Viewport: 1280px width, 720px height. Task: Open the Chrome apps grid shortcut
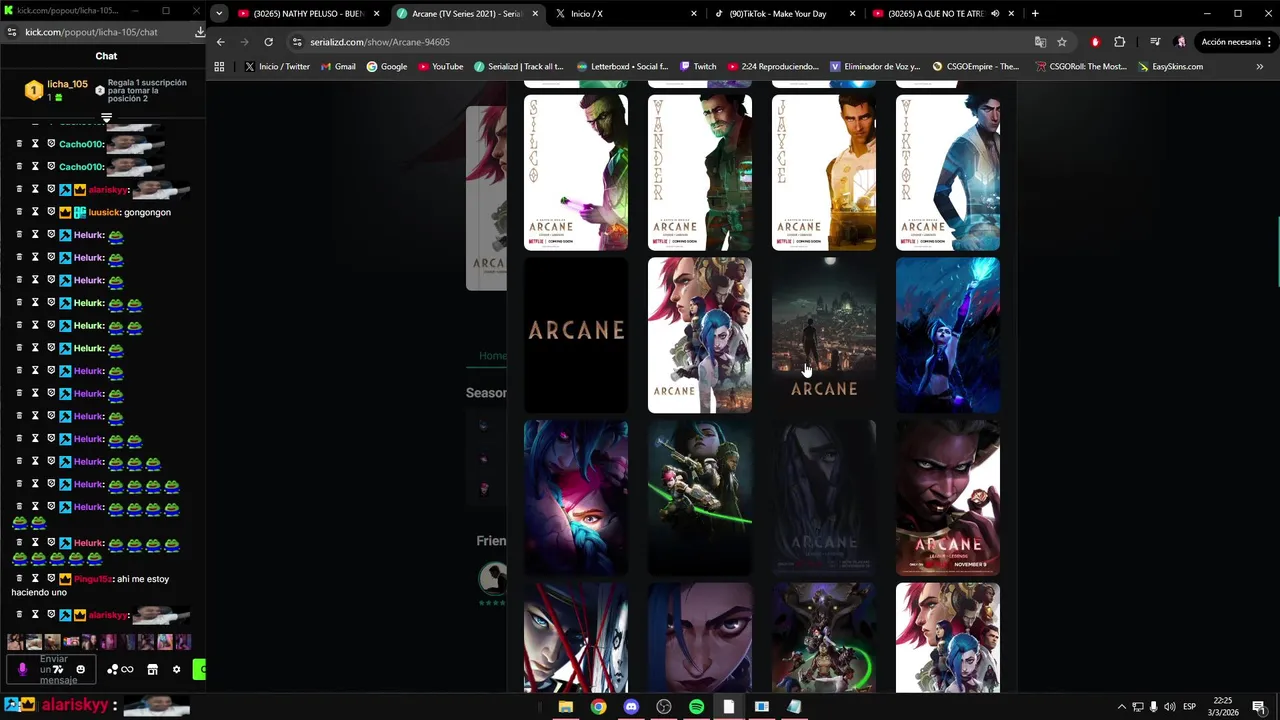click(x=220, y=67)
